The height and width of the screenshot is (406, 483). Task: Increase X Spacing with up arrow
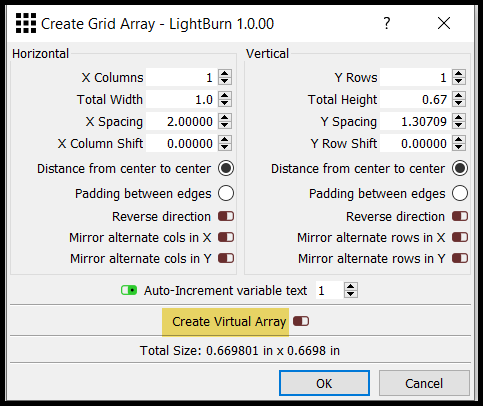[x=225, y=118]
